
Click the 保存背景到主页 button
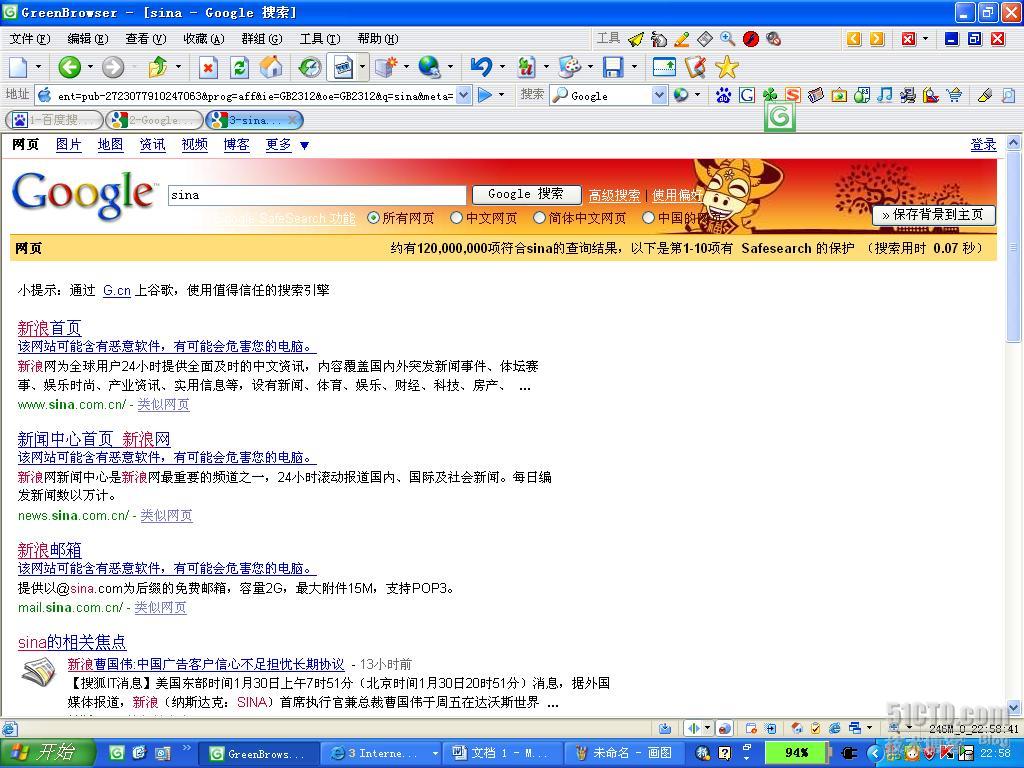934,215
